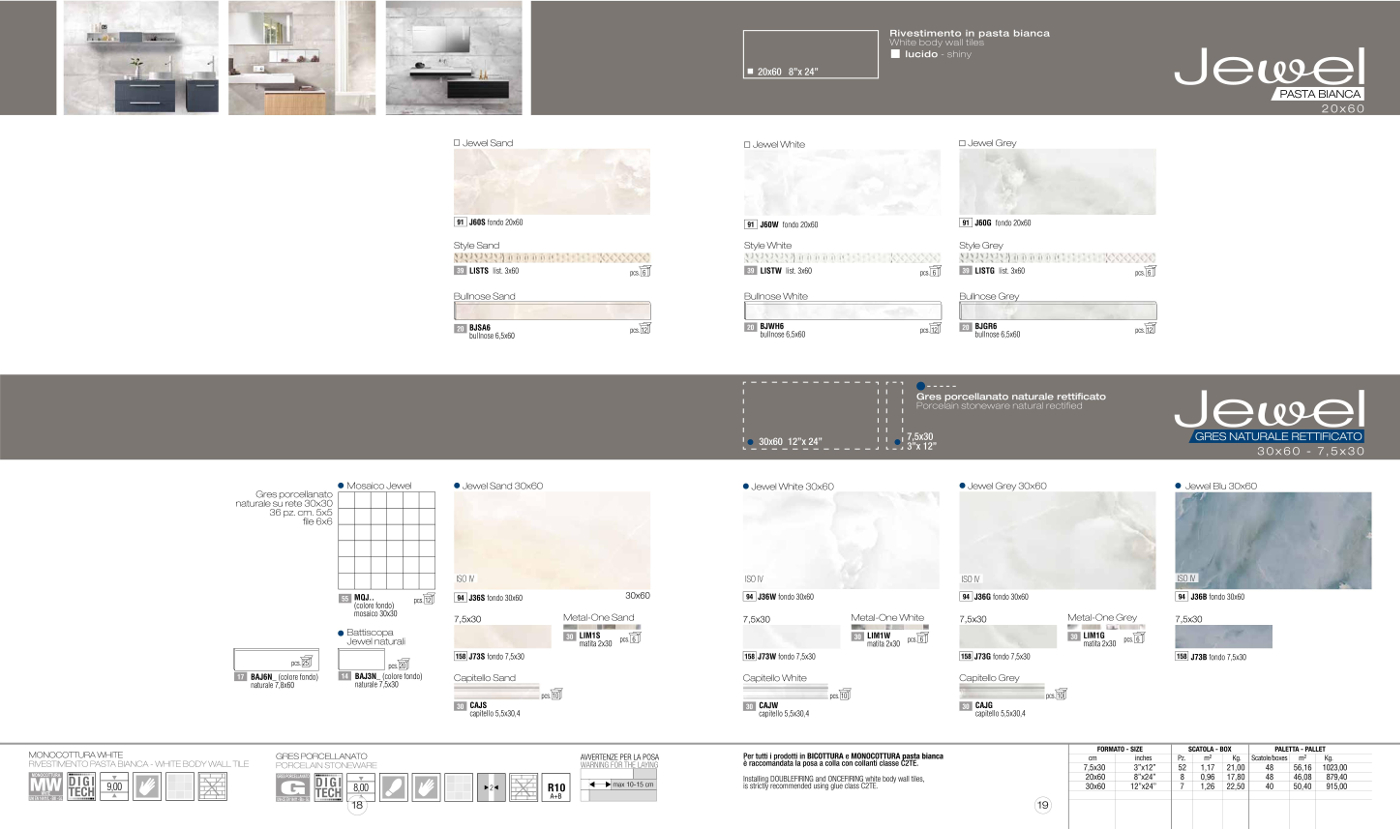
Task: Click page number 18
Action: tap(356, 806)
